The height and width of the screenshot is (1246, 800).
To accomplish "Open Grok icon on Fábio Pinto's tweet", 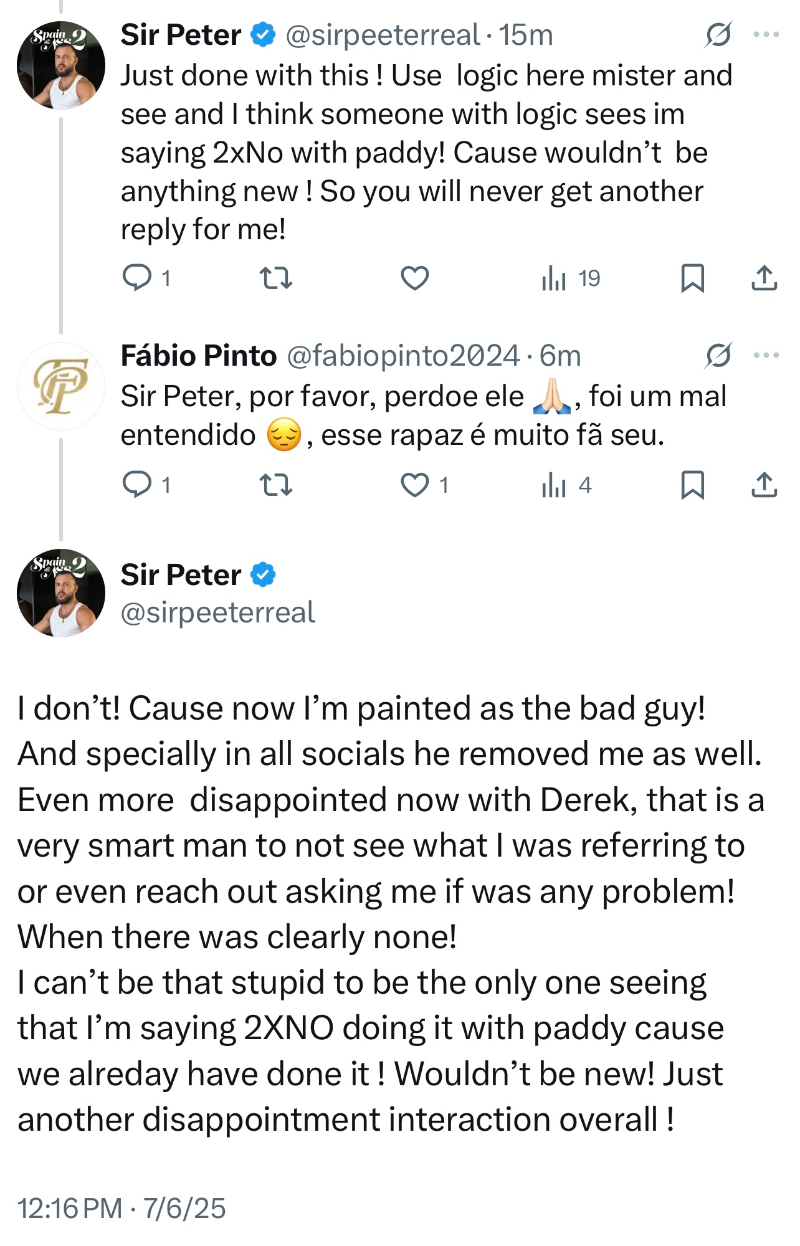I will [717, 355].
